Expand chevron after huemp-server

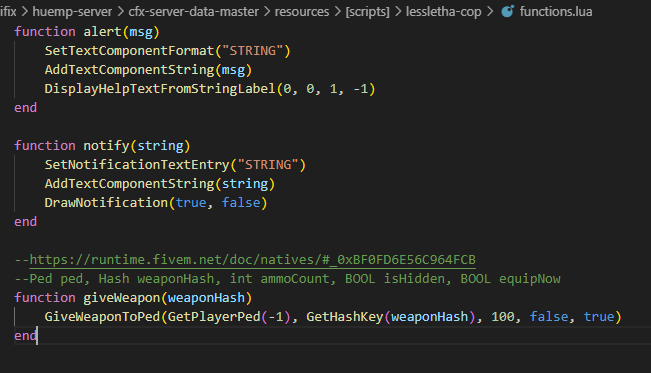pyautogui.click(x=120, y=12)
